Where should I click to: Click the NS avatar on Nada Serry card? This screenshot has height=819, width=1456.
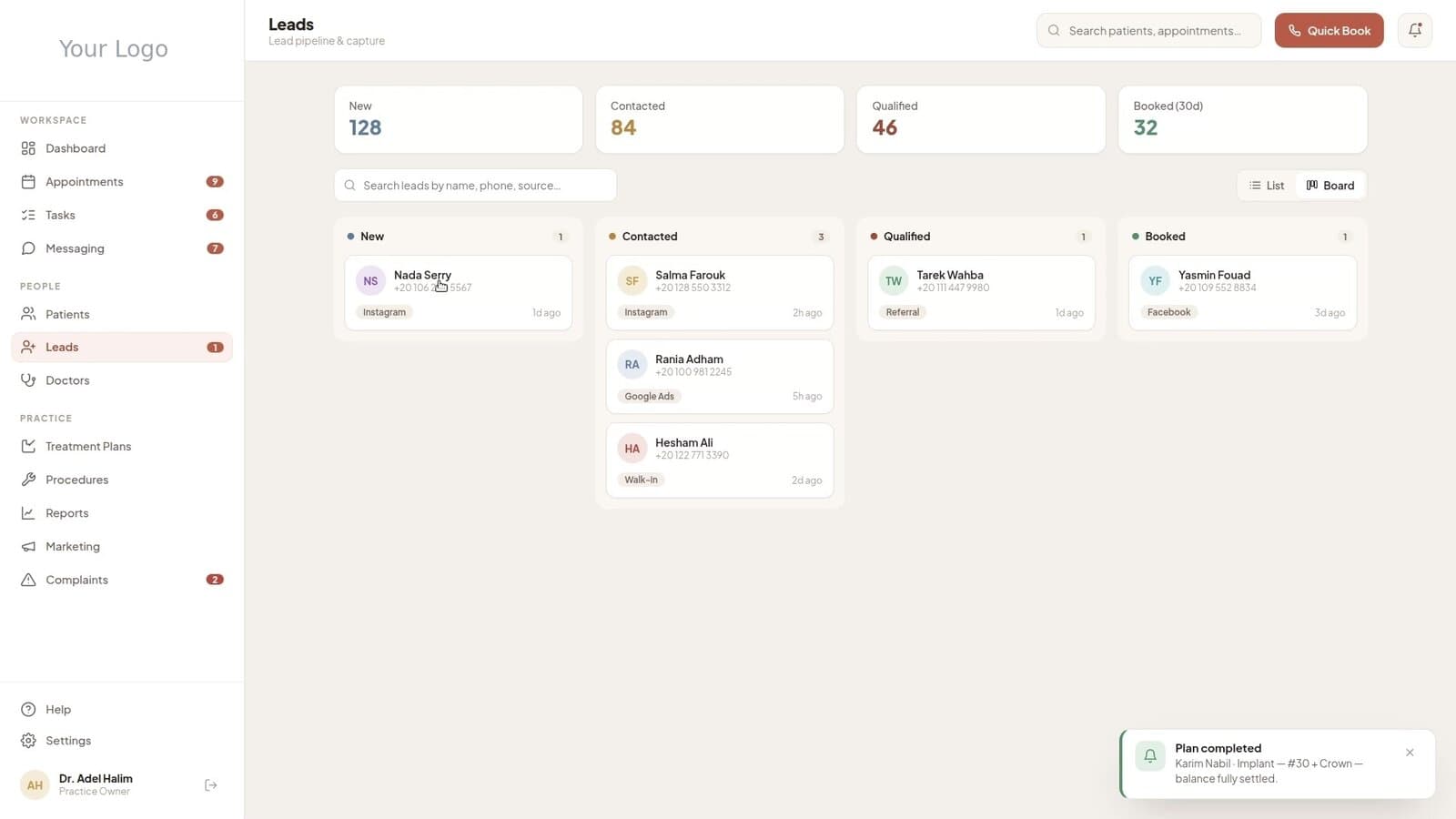(x=370, y=281)
